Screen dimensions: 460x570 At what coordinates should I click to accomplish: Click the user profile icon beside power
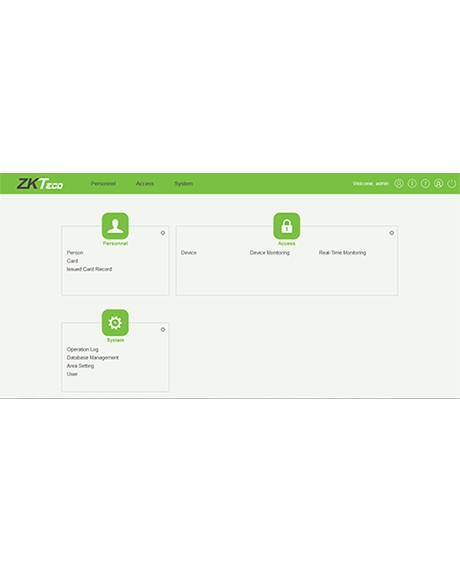click(439, 184)
